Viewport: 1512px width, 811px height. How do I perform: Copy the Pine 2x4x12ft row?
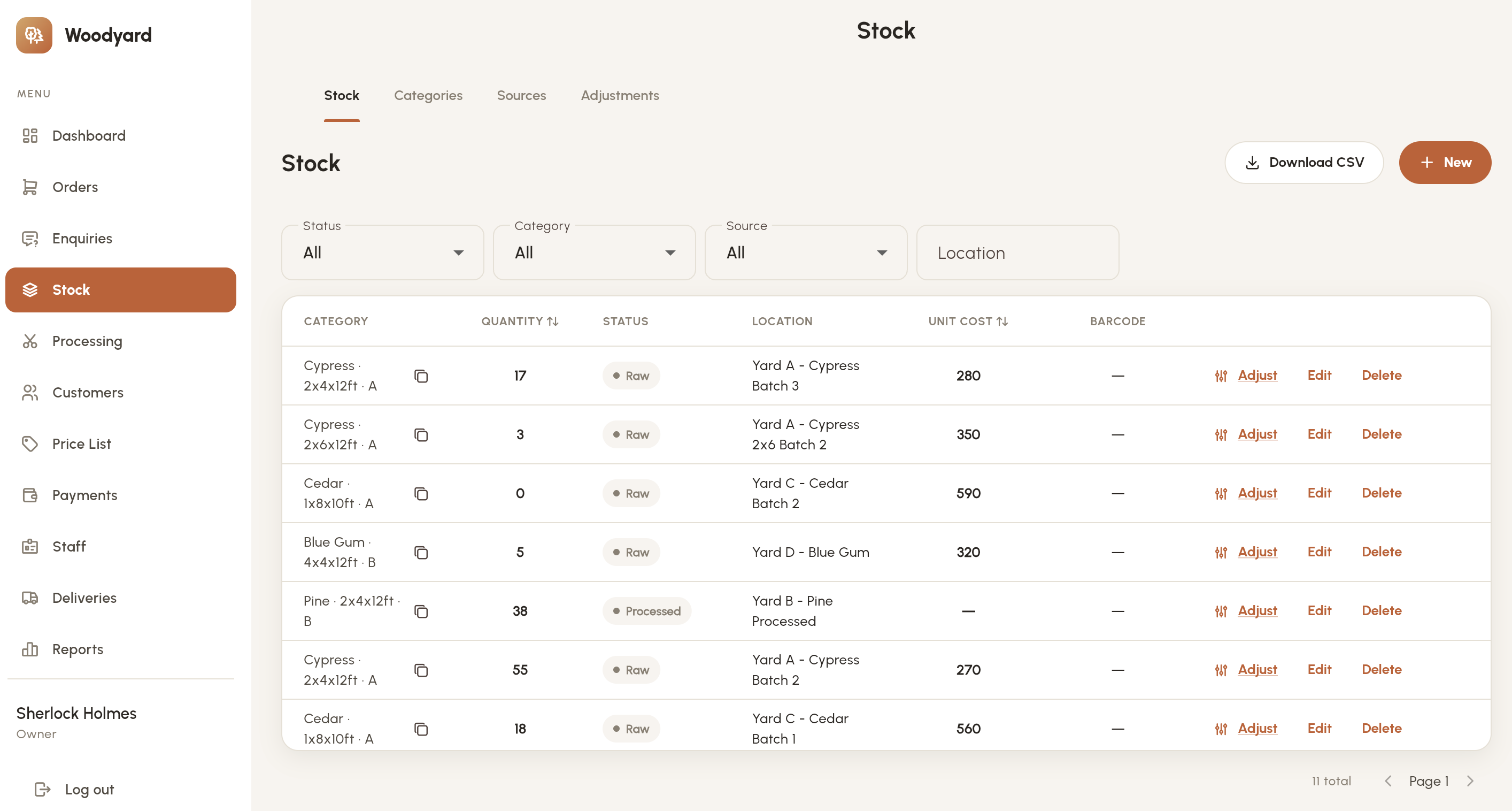click(421, 611)
